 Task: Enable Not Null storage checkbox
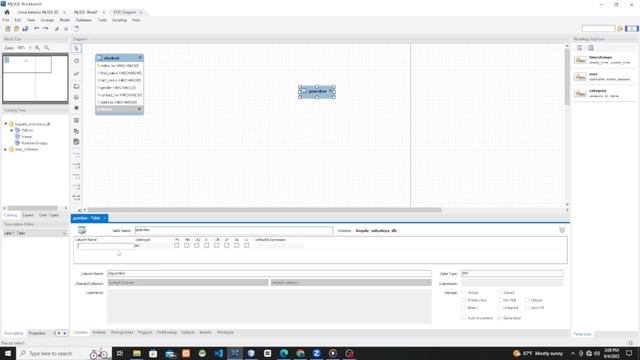[500, 300]
